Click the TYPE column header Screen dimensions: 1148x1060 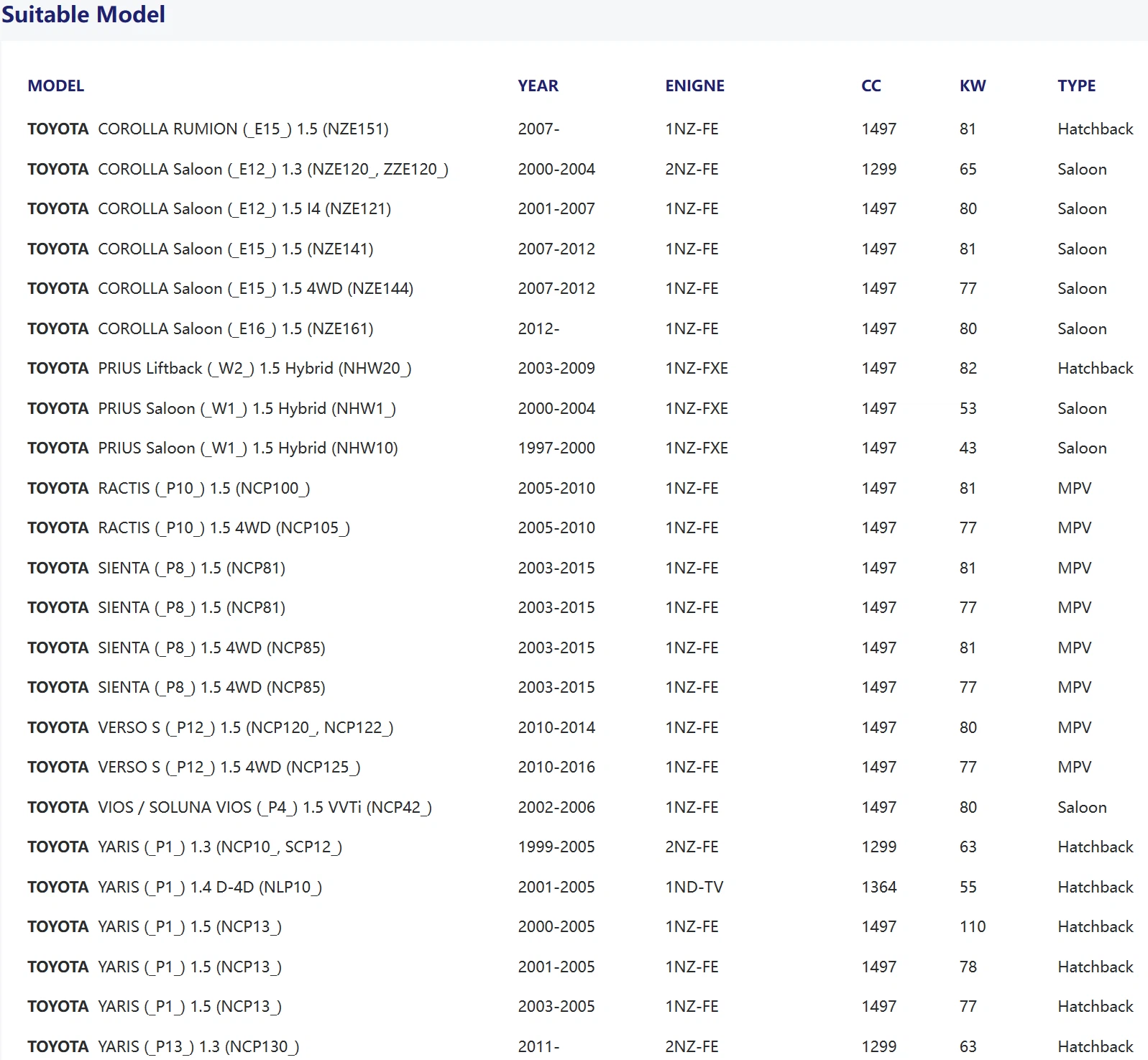click(x=1076, y=86)
